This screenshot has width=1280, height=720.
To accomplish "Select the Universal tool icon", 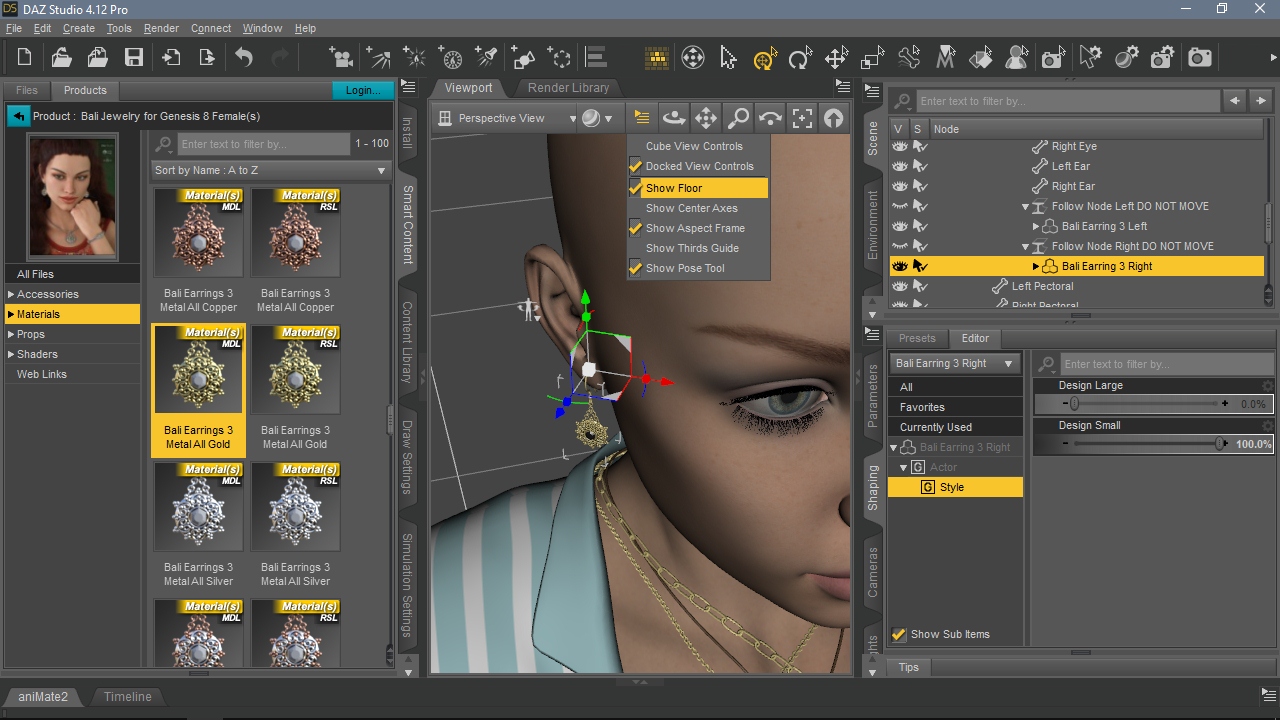I will click(765, 58).
